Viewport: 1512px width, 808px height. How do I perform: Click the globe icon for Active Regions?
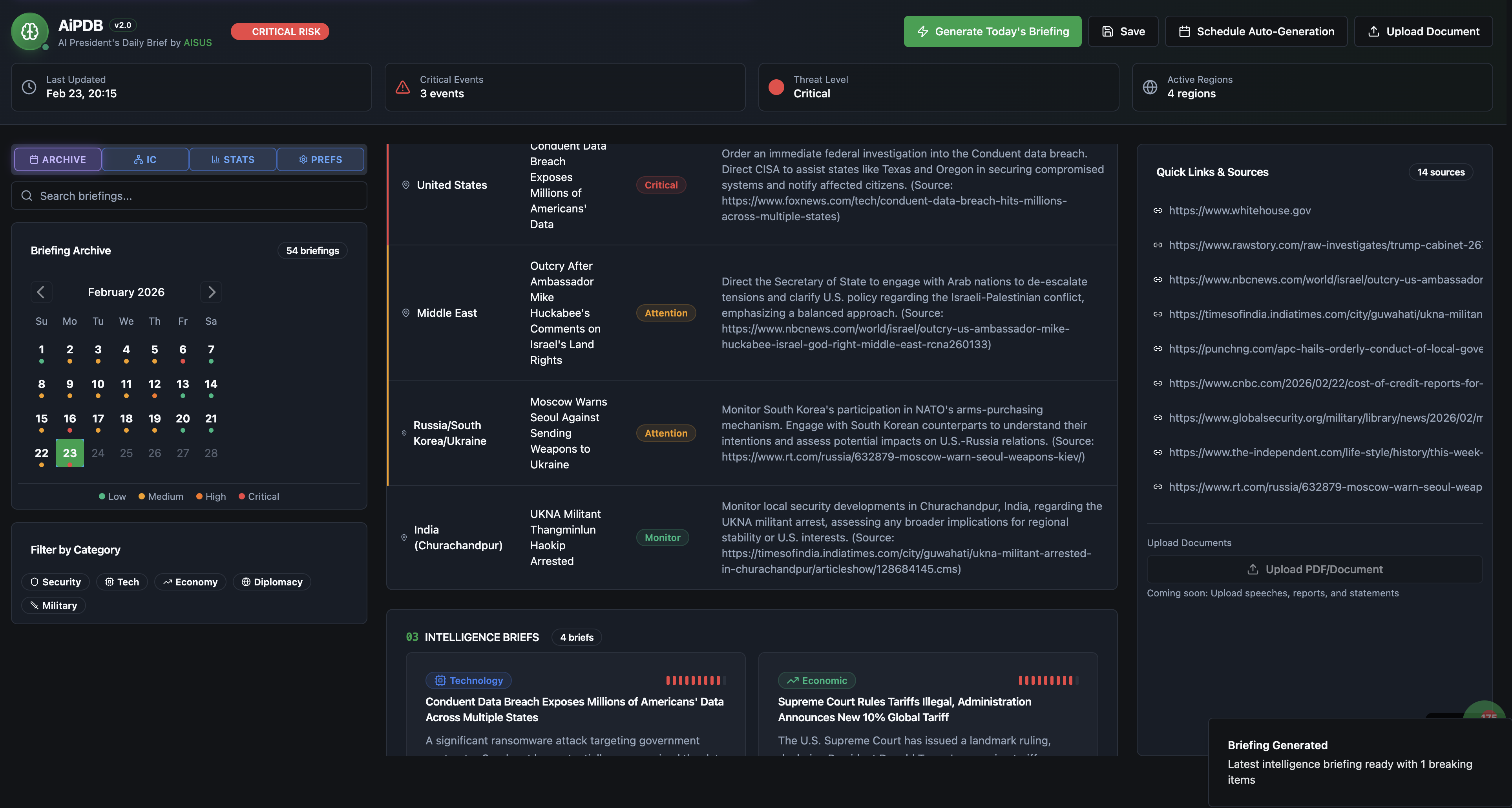1150,87
